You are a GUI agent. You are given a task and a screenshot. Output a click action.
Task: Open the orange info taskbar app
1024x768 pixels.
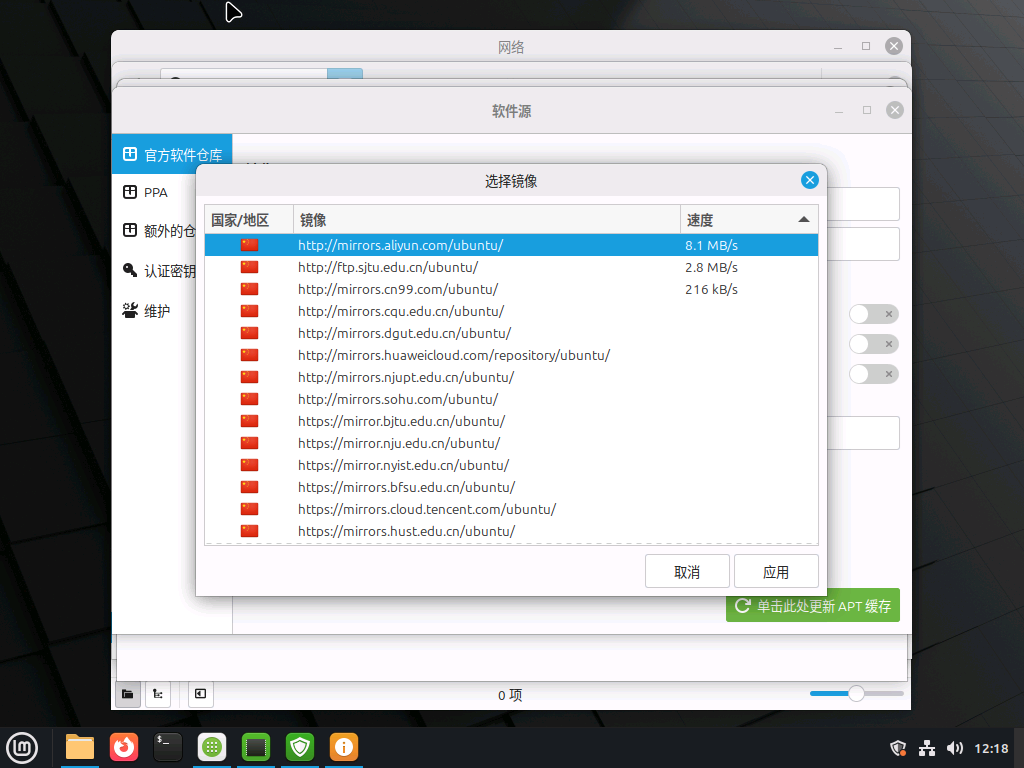(x=344, y=747)
